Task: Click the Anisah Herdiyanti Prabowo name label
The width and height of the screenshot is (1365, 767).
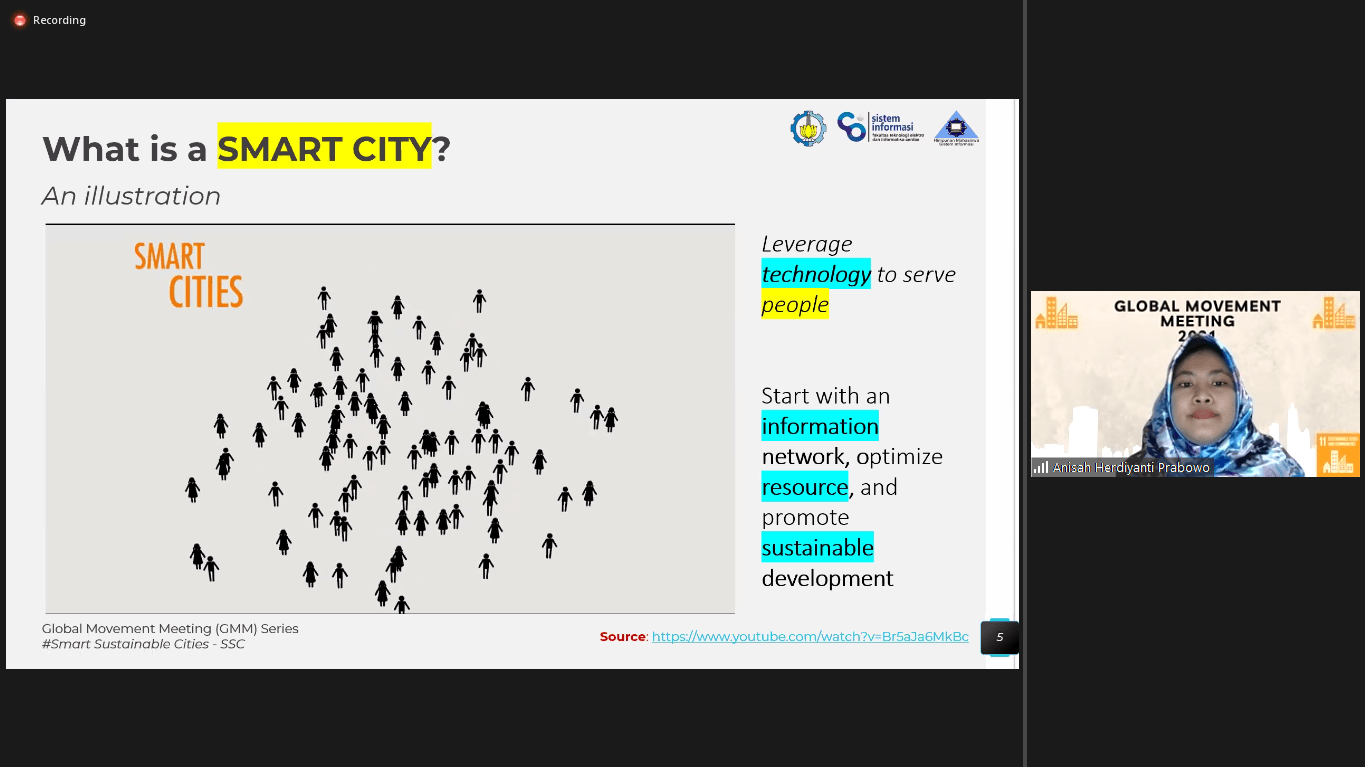Action: click(1131, 467)
